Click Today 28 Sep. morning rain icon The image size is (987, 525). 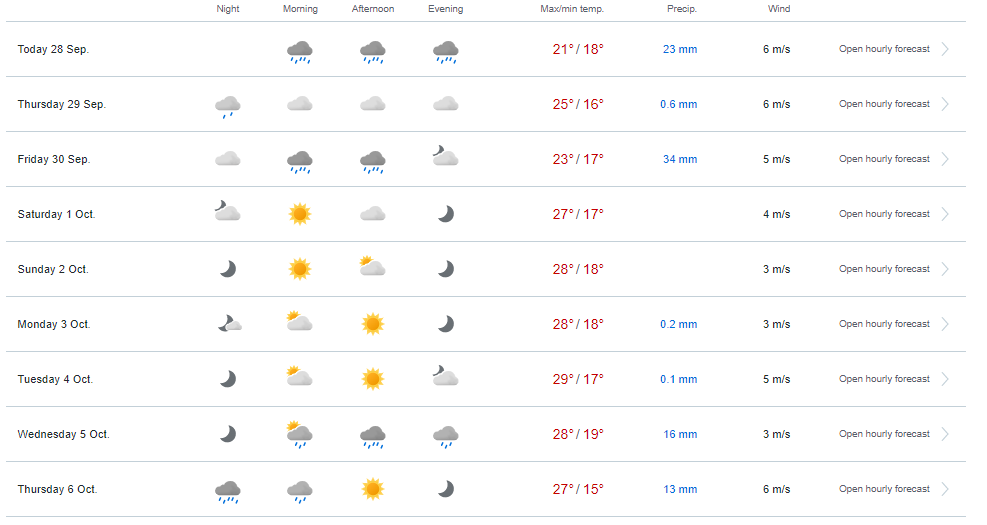coord(300,52)
